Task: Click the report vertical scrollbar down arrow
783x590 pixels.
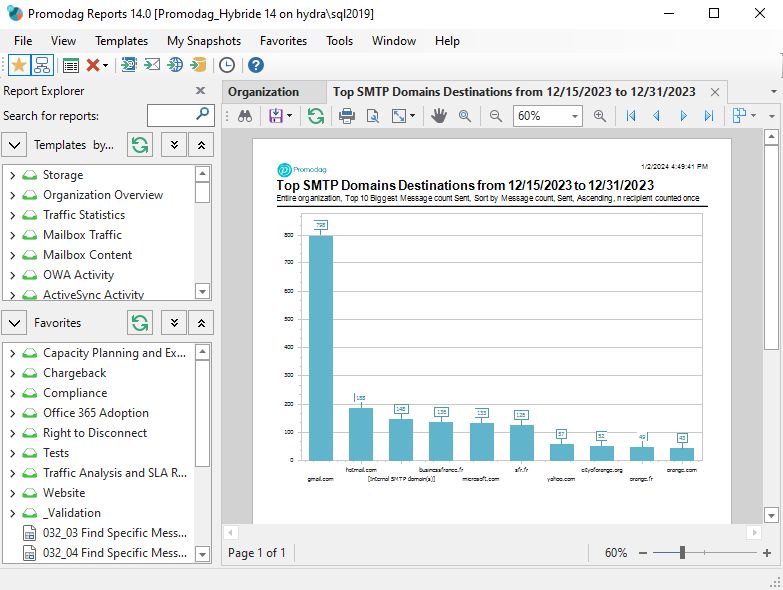Action: coord(771,515)
